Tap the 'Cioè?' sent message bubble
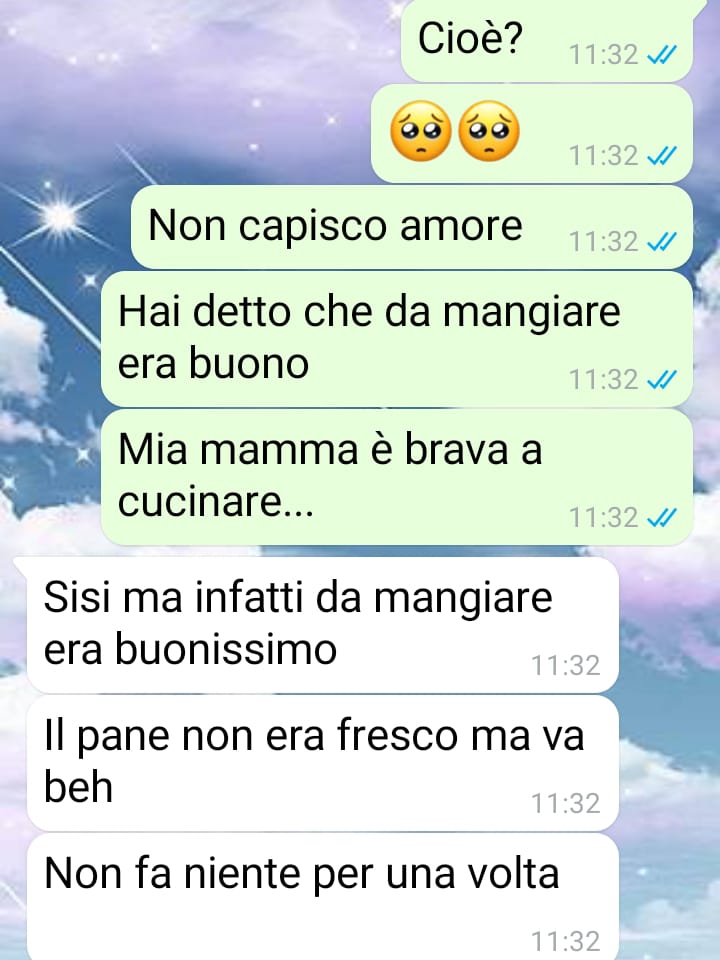 pyautogui.click(x=547, y=40)
